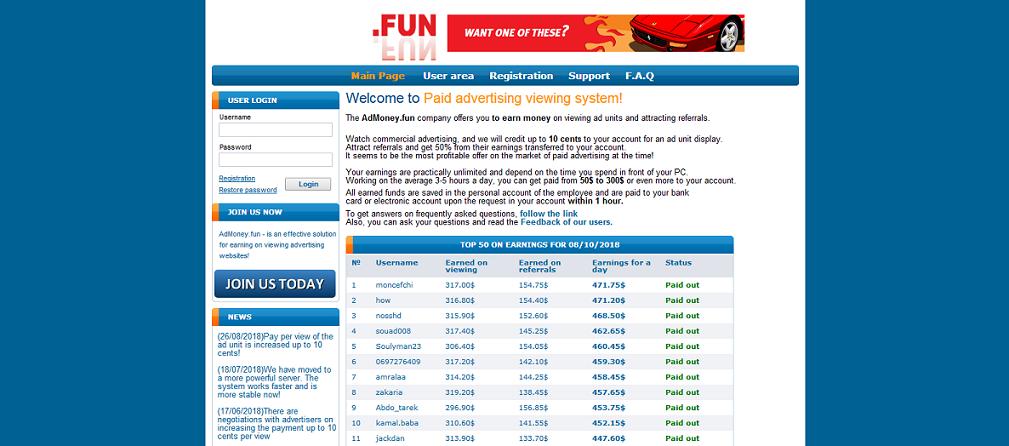The image size is (1009, 446).
Task: Click the Restore password link
Action: click(x=248, y=190)
